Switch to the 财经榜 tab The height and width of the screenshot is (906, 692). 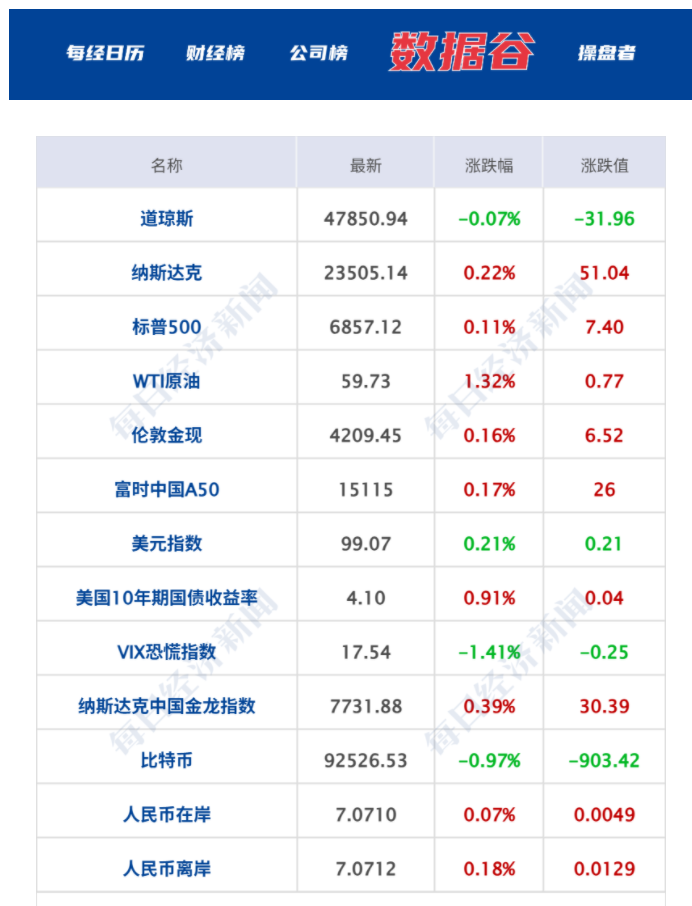pyautogui.click(x=215, y=53)
